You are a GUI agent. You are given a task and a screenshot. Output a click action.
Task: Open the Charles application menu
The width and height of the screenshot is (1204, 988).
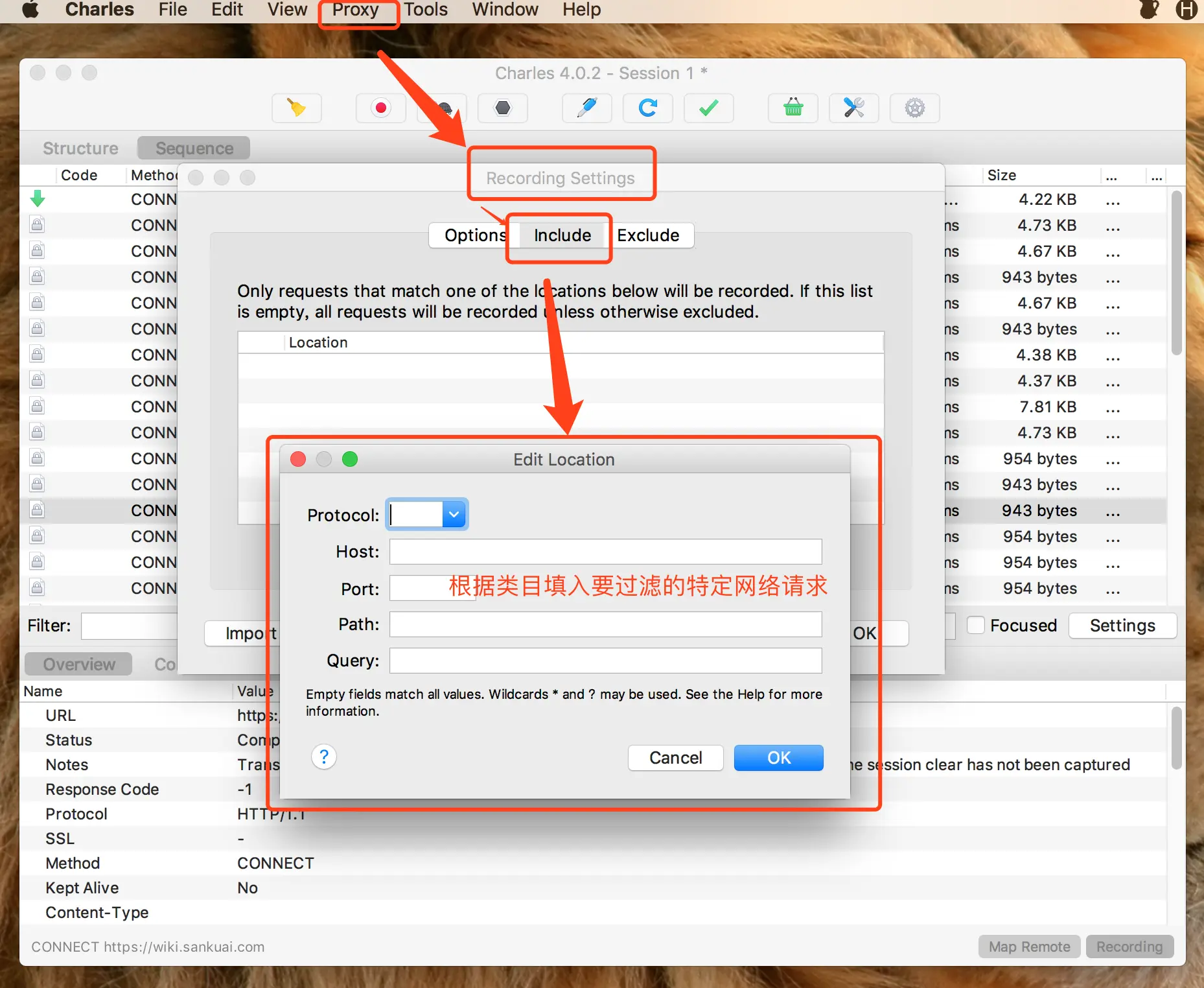pos(100,10)
